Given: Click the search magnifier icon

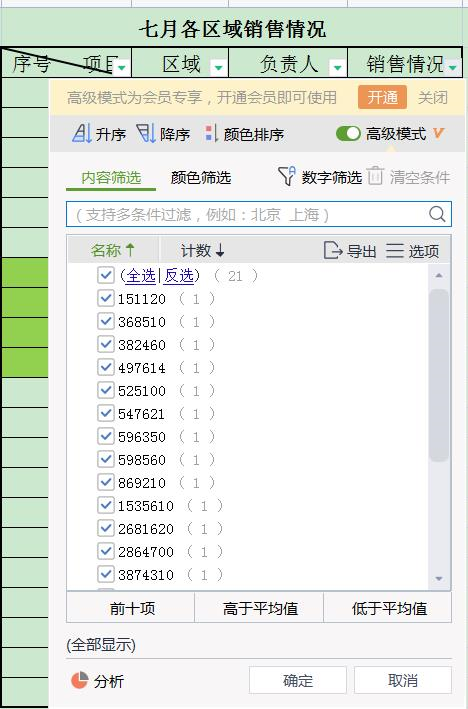Looking at the screenshot, I should coord(437,214).
